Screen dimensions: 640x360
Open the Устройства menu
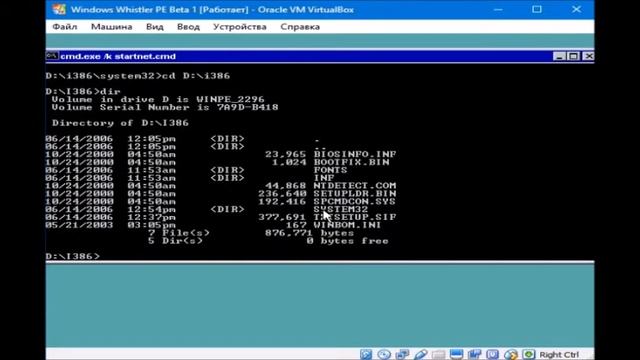click(x=240, y=27)
